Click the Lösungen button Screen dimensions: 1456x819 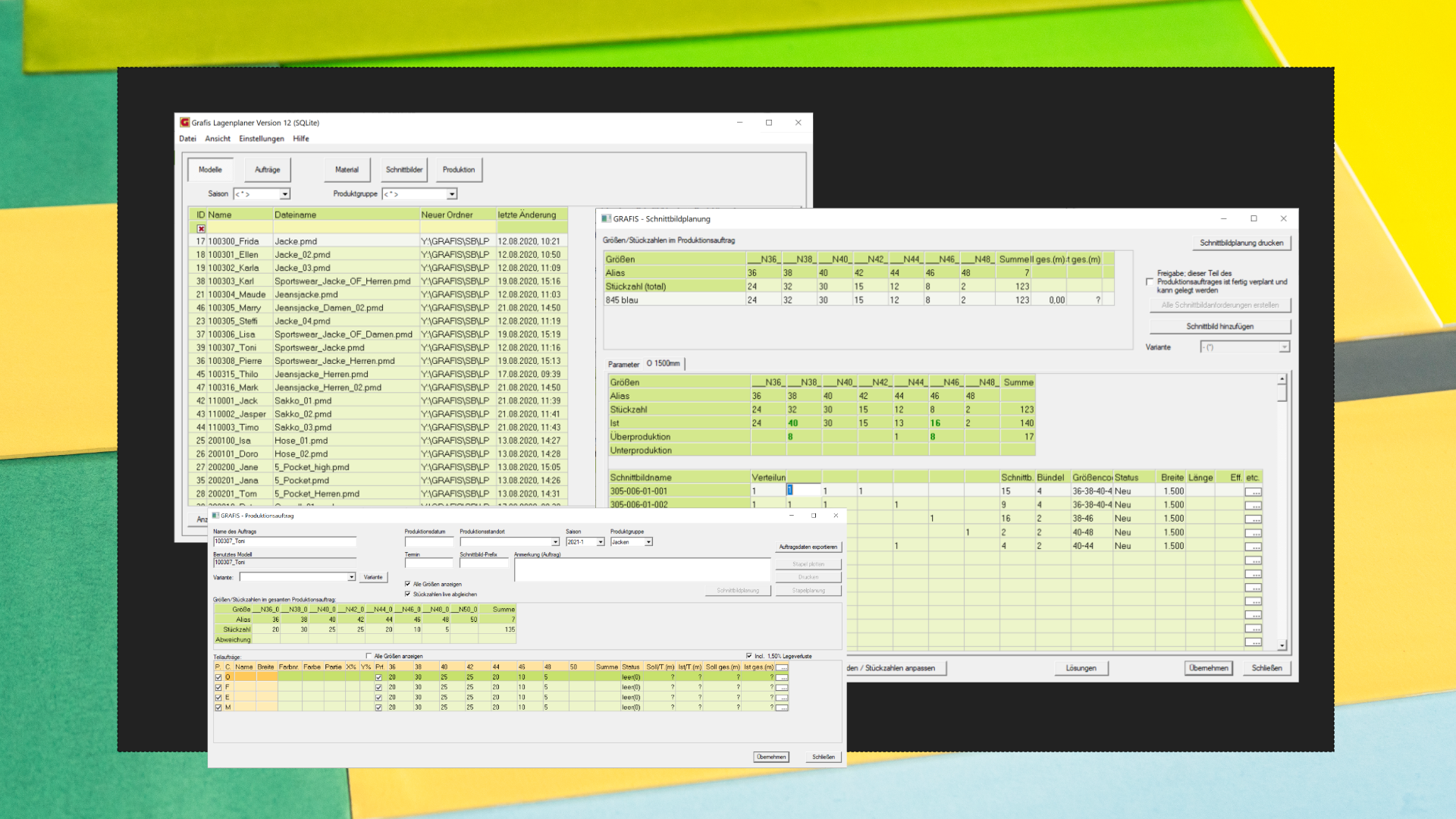point(1081,668)
